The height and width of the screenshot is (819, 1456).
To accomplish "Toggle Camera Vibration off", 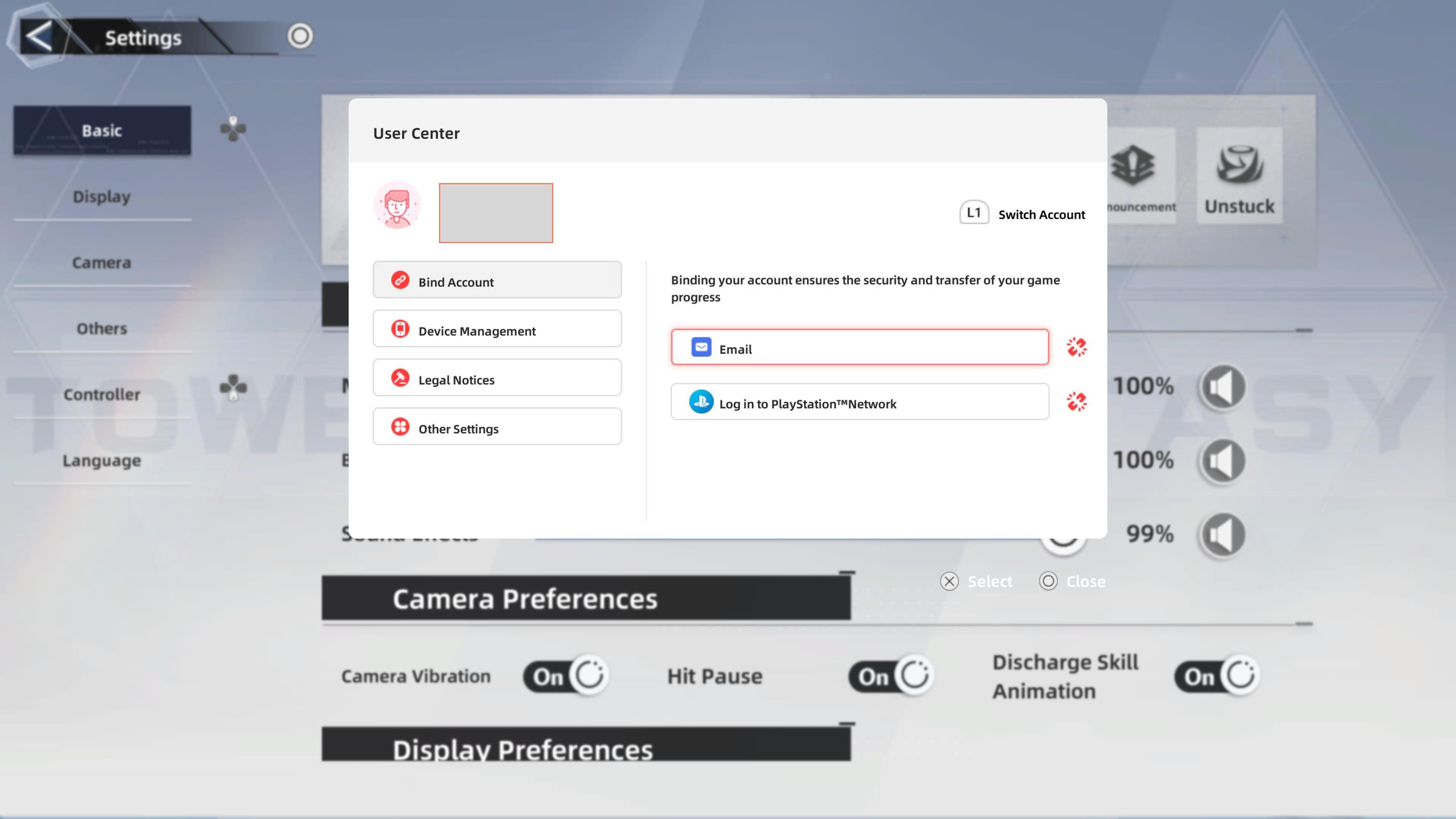I will (566, 675).
